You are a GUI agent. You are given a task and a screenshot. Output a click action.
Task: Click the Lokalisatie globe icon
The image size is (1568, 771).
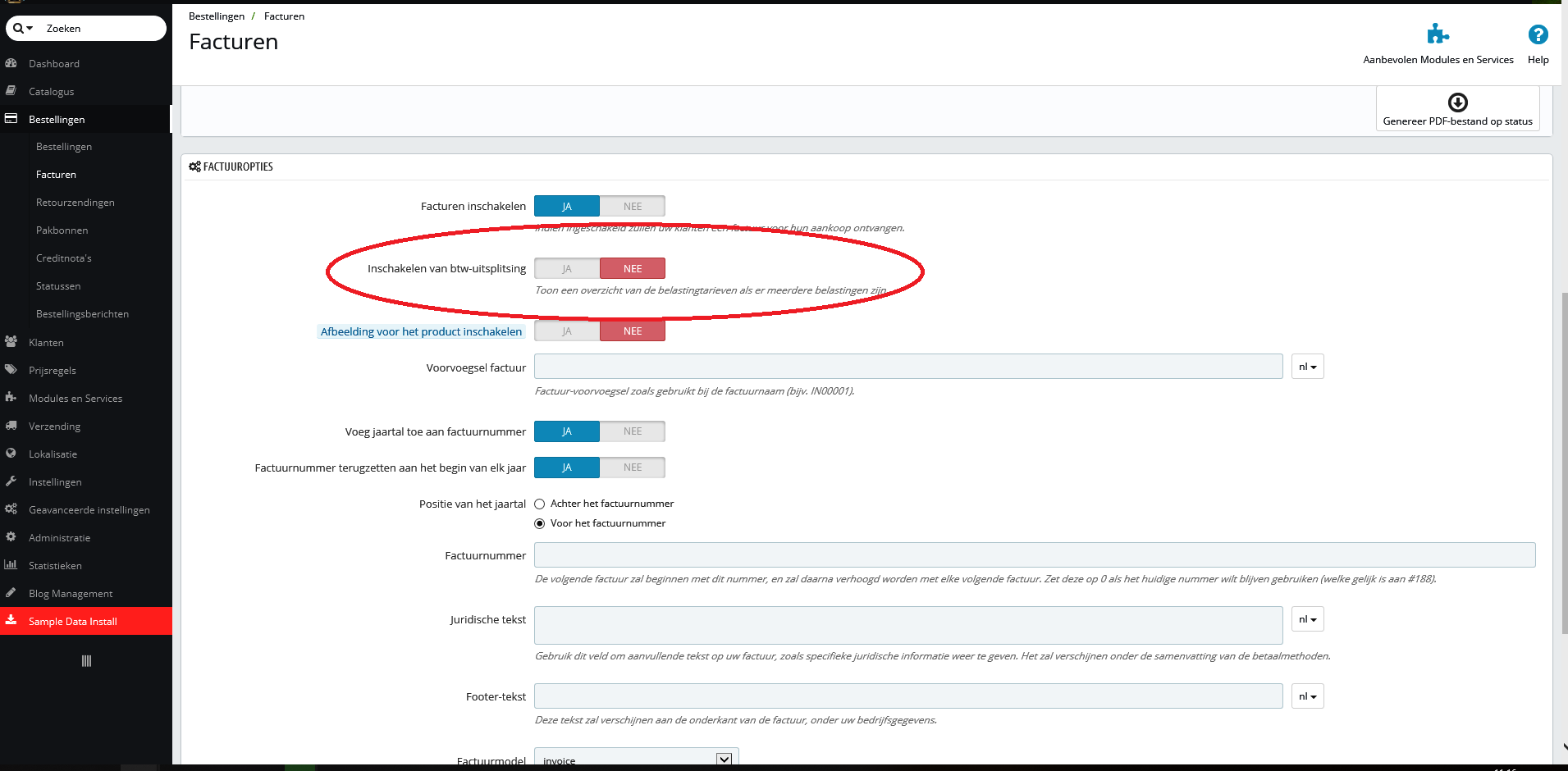11,454
